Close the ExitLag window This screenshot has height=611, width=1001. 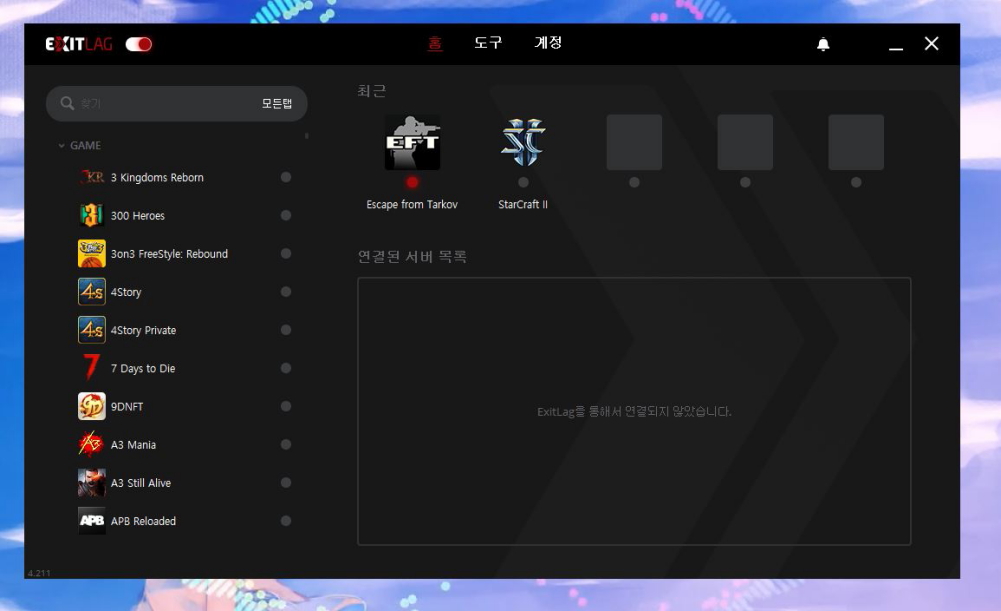pyautogui.click(x=931, y=43)
